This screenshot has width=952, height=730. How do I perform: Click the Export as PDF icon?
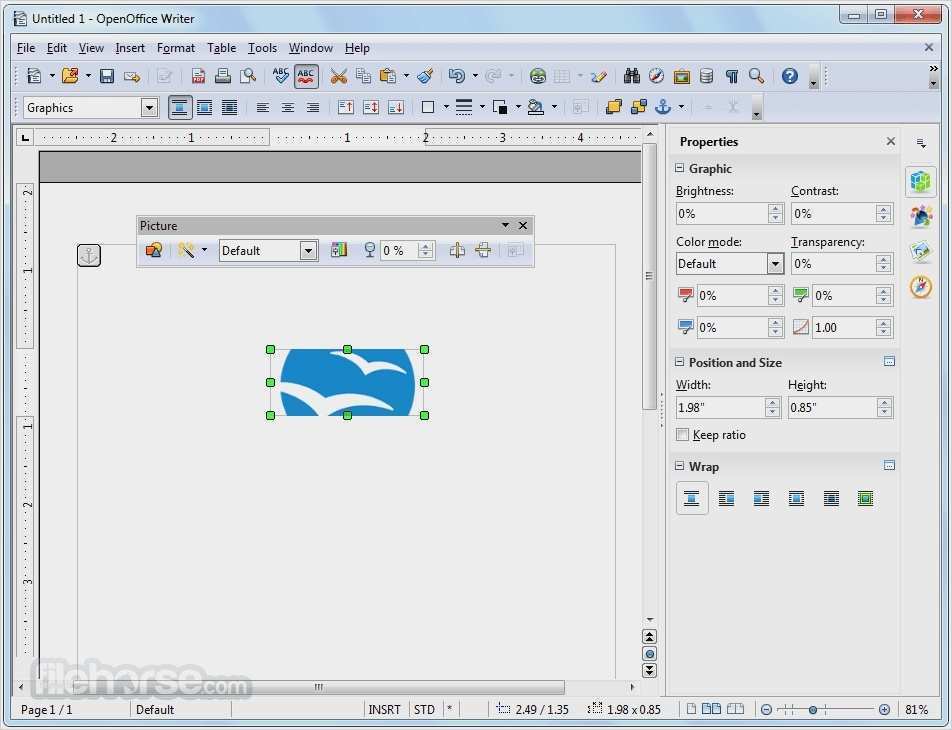click(x=198, y=76)
